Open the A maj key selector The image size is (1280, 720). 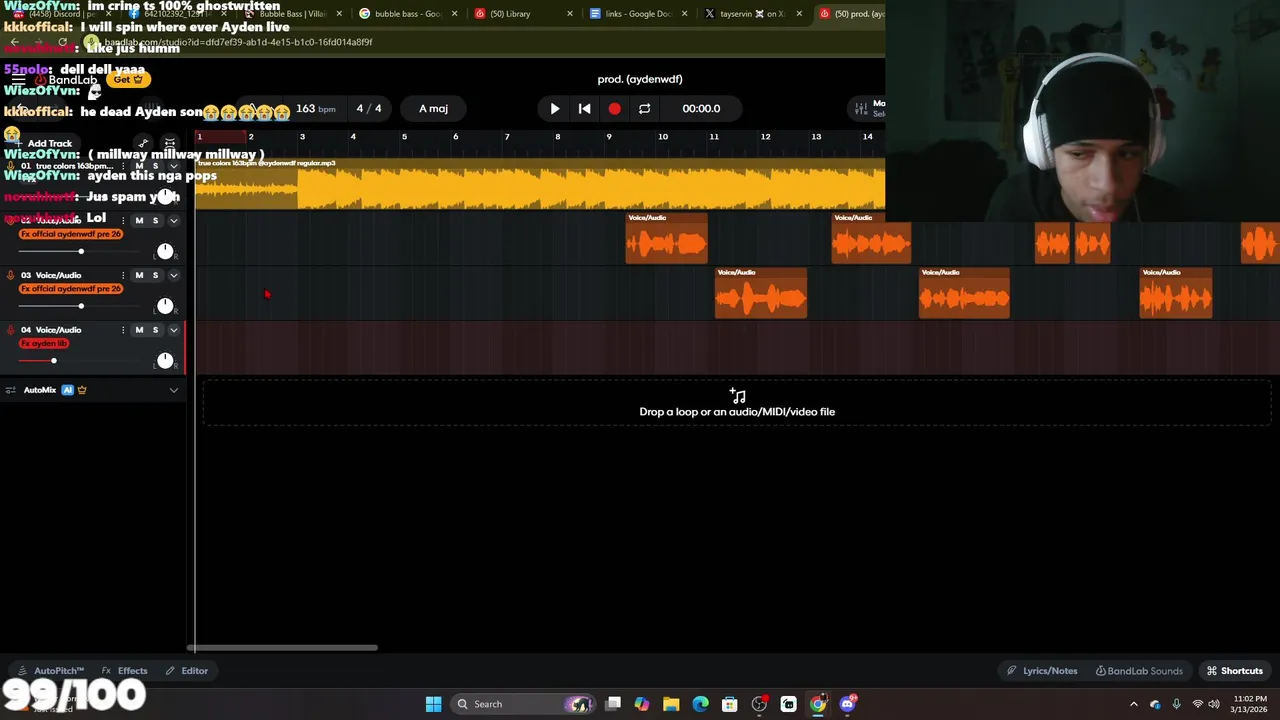pos(434,108)
